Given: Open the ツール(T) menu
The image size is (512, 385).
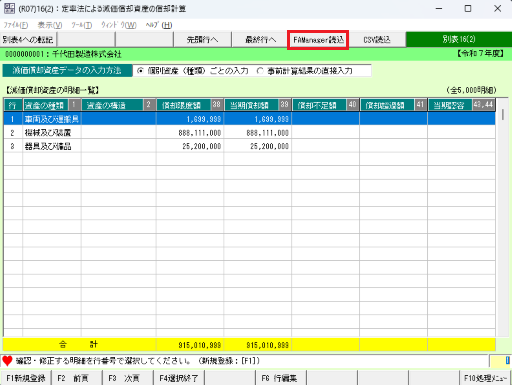Looking at the screenshot, I should tap(82, 25).
